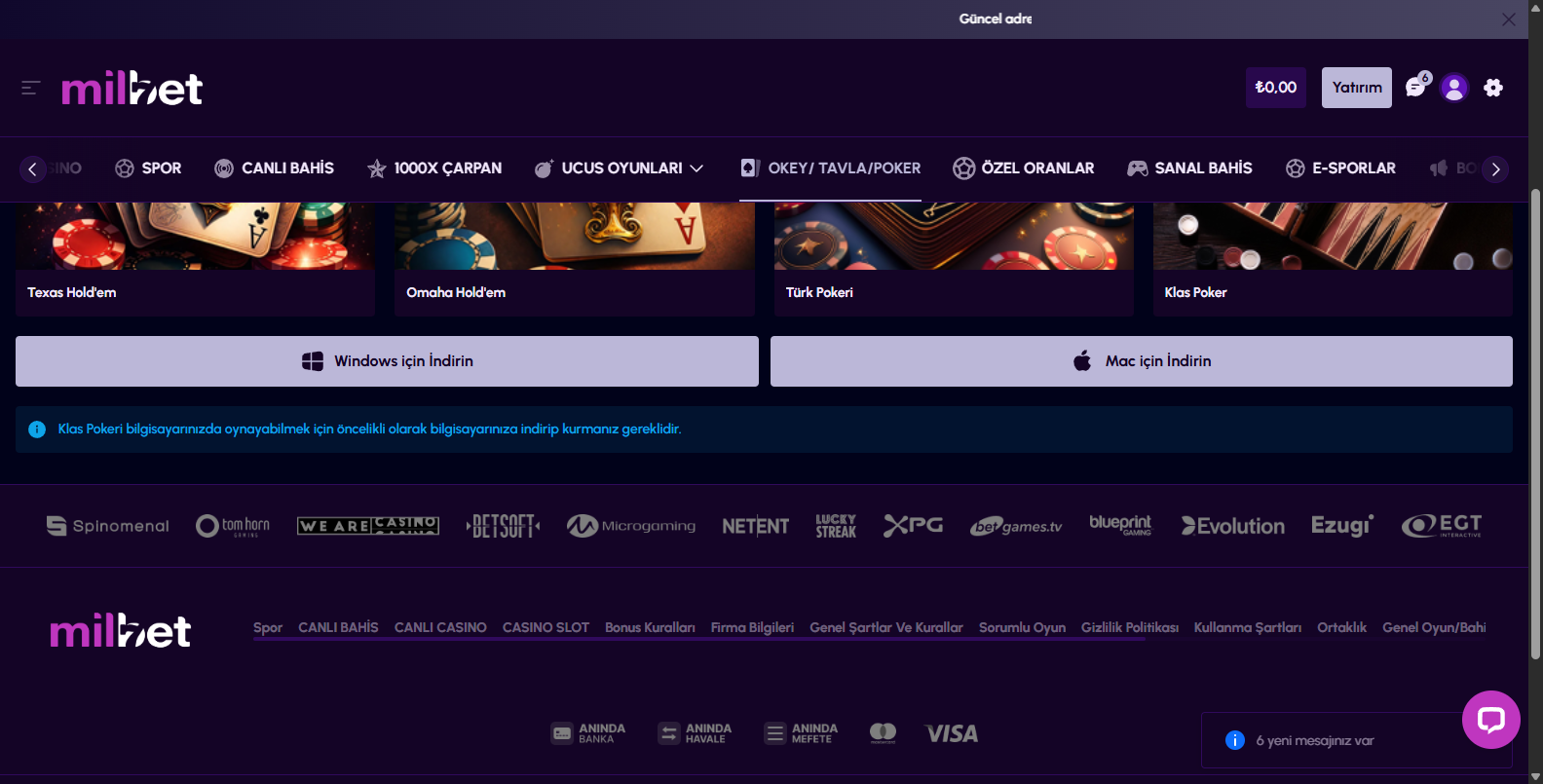The image size is (1543, 784).
Task: Open the ÖZEL ORANLAR category tab
Action: coord(1024,168)
